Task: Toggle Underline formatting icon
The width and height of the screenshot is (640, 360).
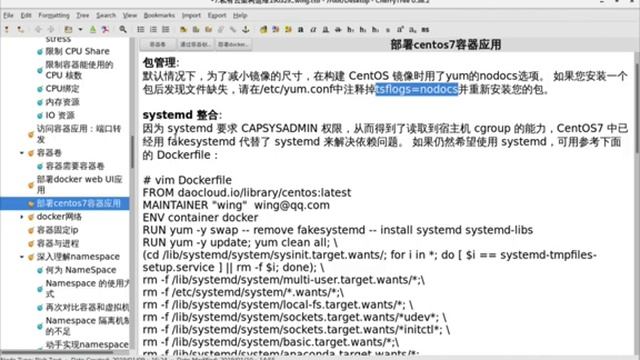Action: 326,29
